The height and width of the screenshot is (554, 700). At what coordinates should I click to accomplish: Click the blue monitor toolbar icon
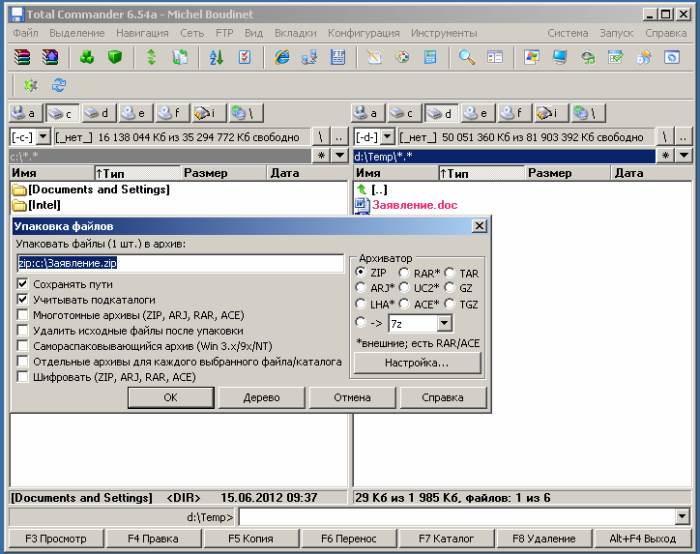(560, 57)
